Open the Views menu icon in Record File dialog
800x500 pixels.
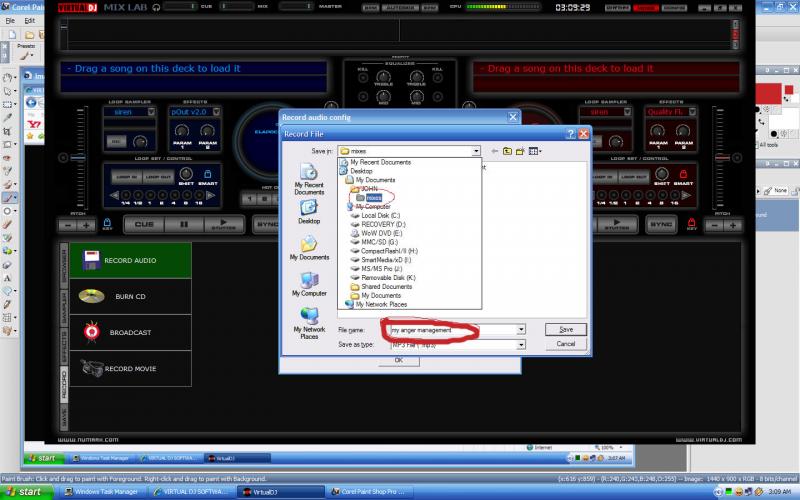(535, 151)
